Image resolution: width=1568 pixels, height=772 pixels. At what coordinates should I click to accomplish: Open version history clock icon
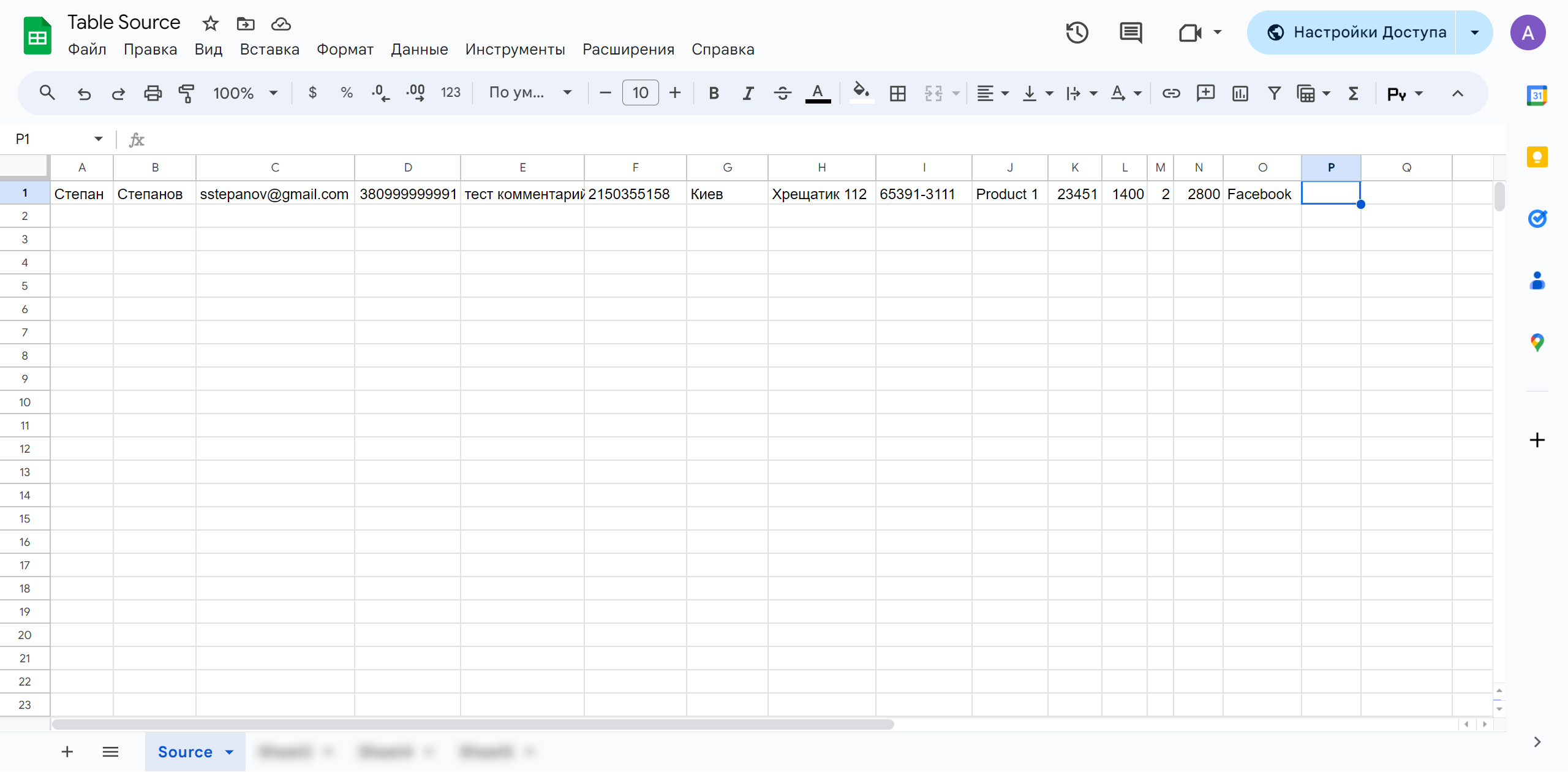(x=1077, y=32)
